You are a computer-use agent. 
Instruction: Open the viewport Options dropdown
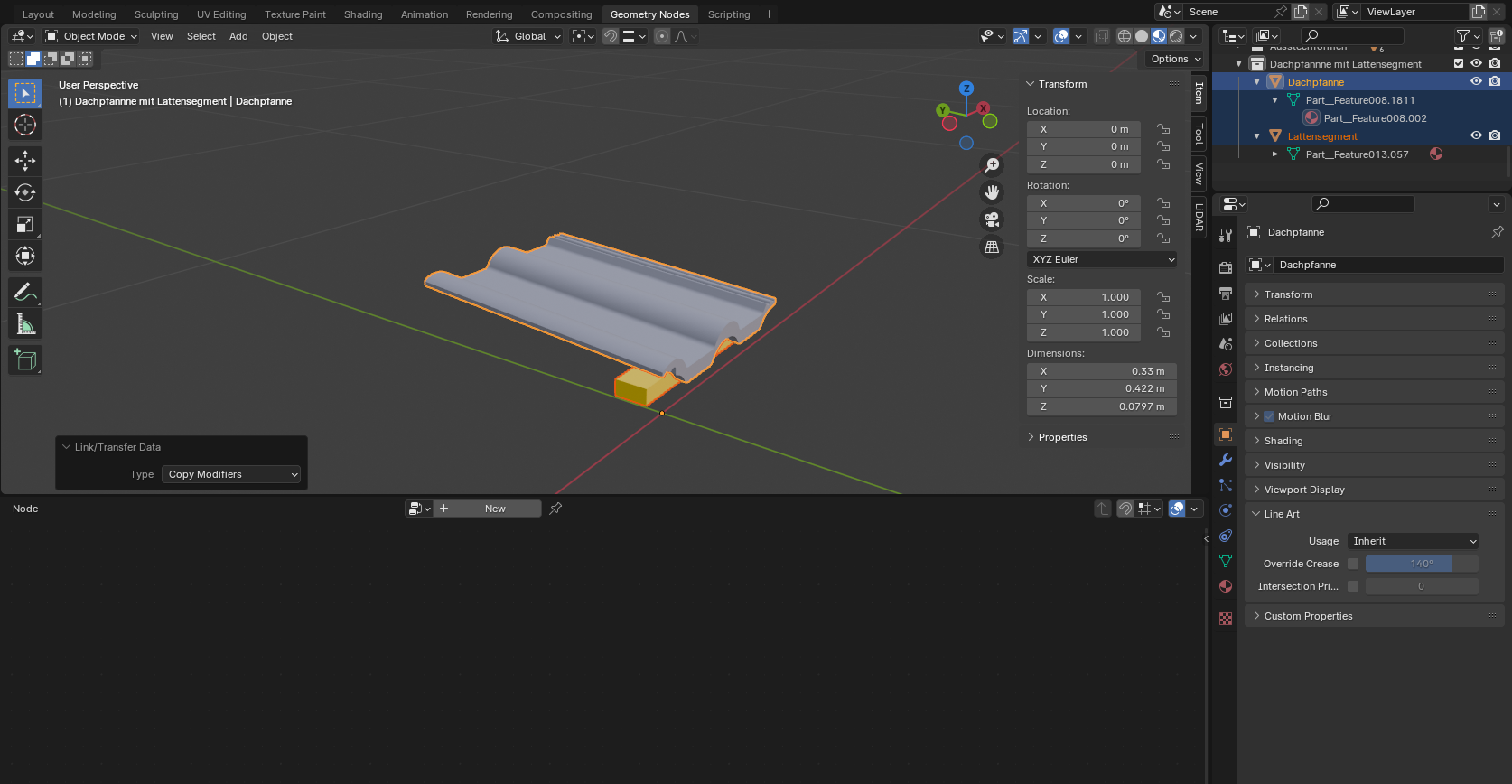(1175, 59)
